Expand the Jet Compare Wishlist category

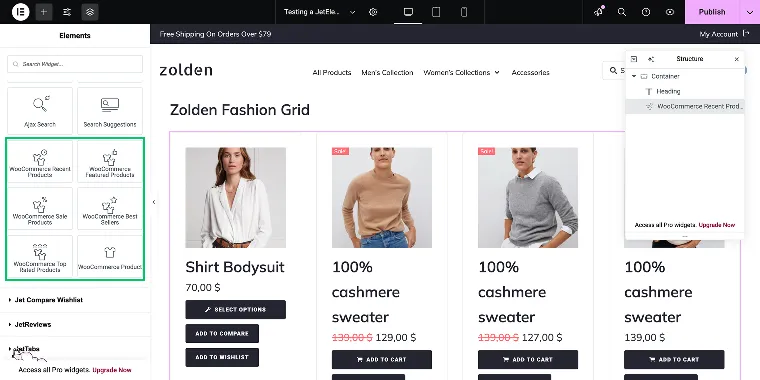[x=75, y=300]
